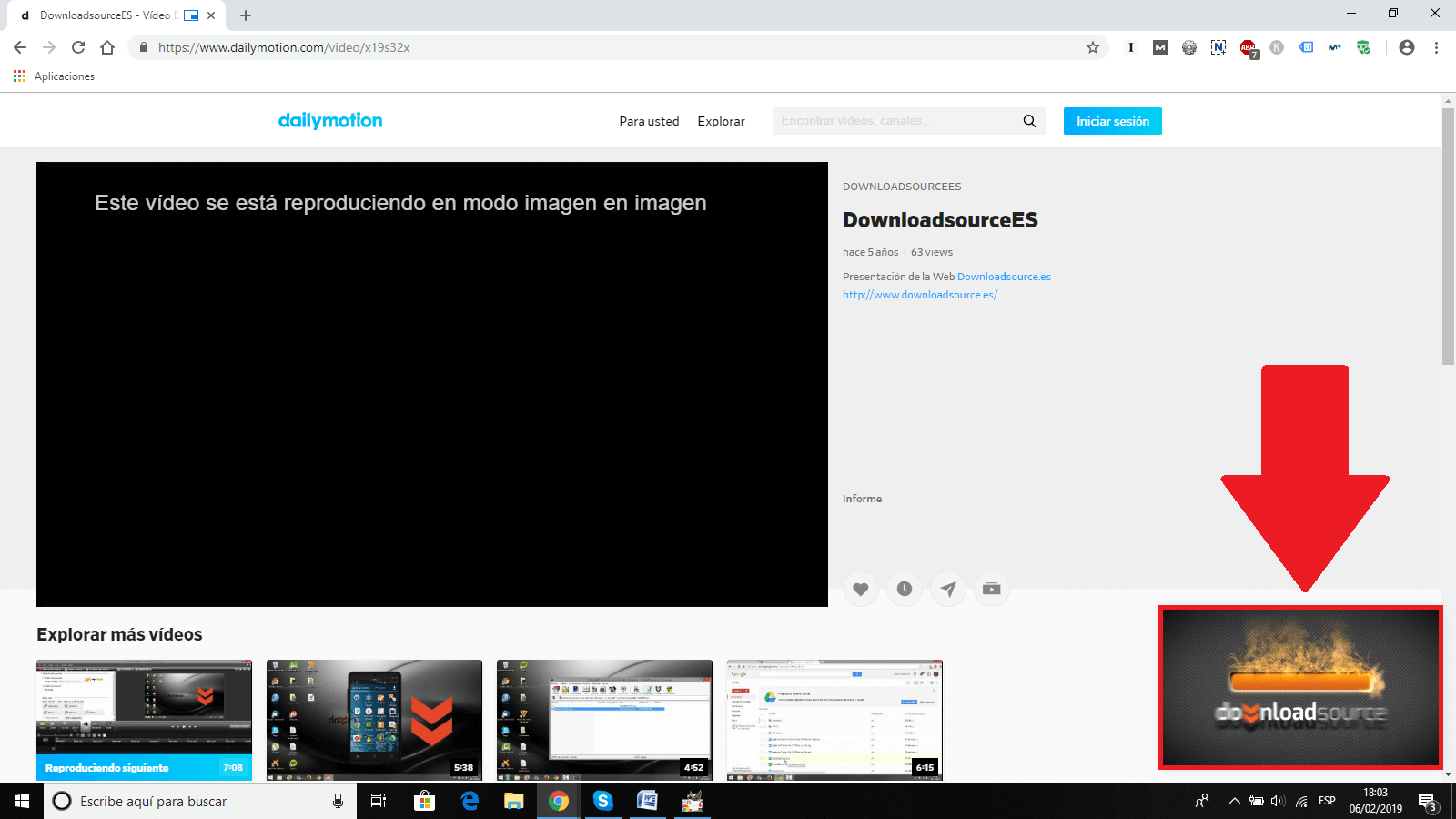Open DOWNLOADSOURCEES channel link
This screenshot has width=1456, height=819.
[x=902, y=187]
